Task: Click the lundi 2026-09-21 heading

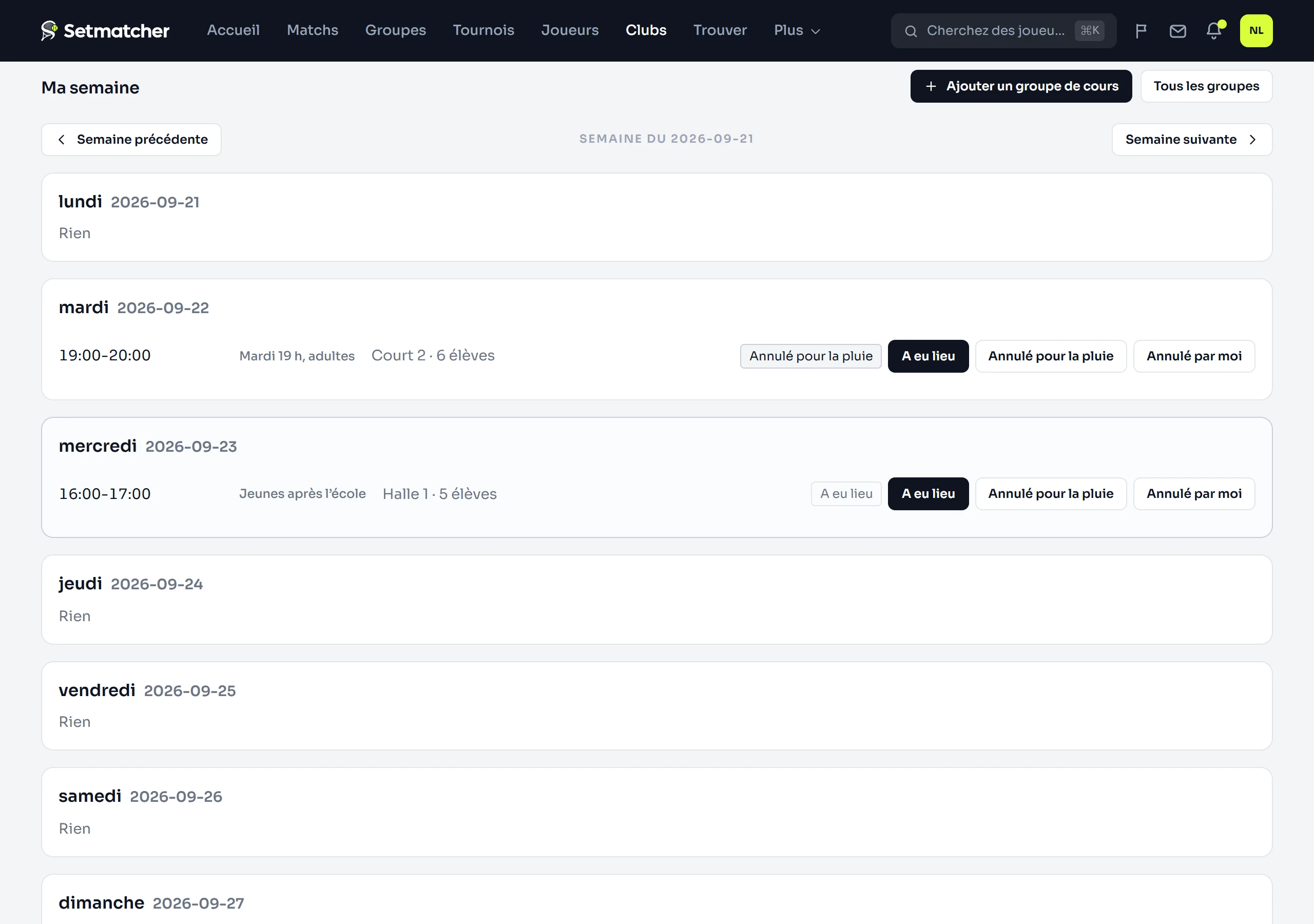Action: (129, 202)
